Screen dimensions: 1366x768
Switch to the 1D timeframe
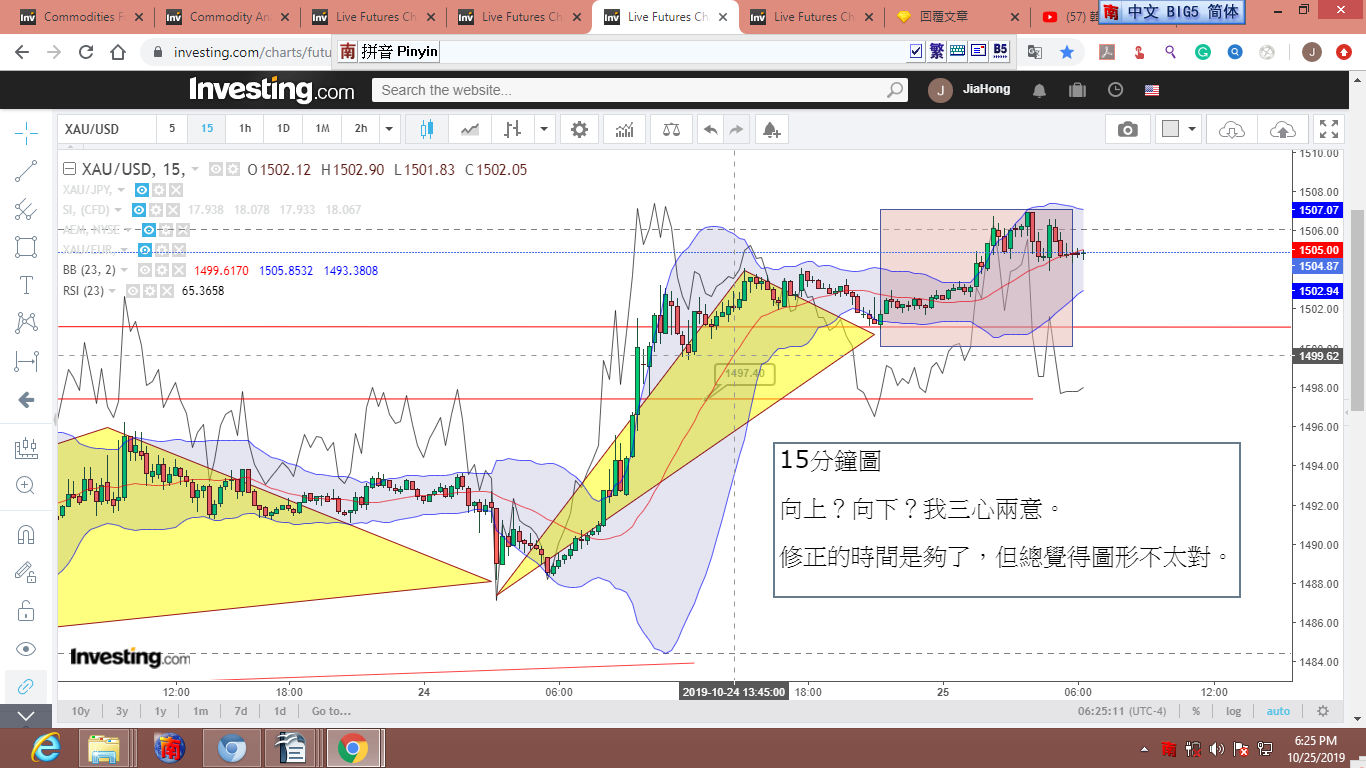tap(283, 129)
